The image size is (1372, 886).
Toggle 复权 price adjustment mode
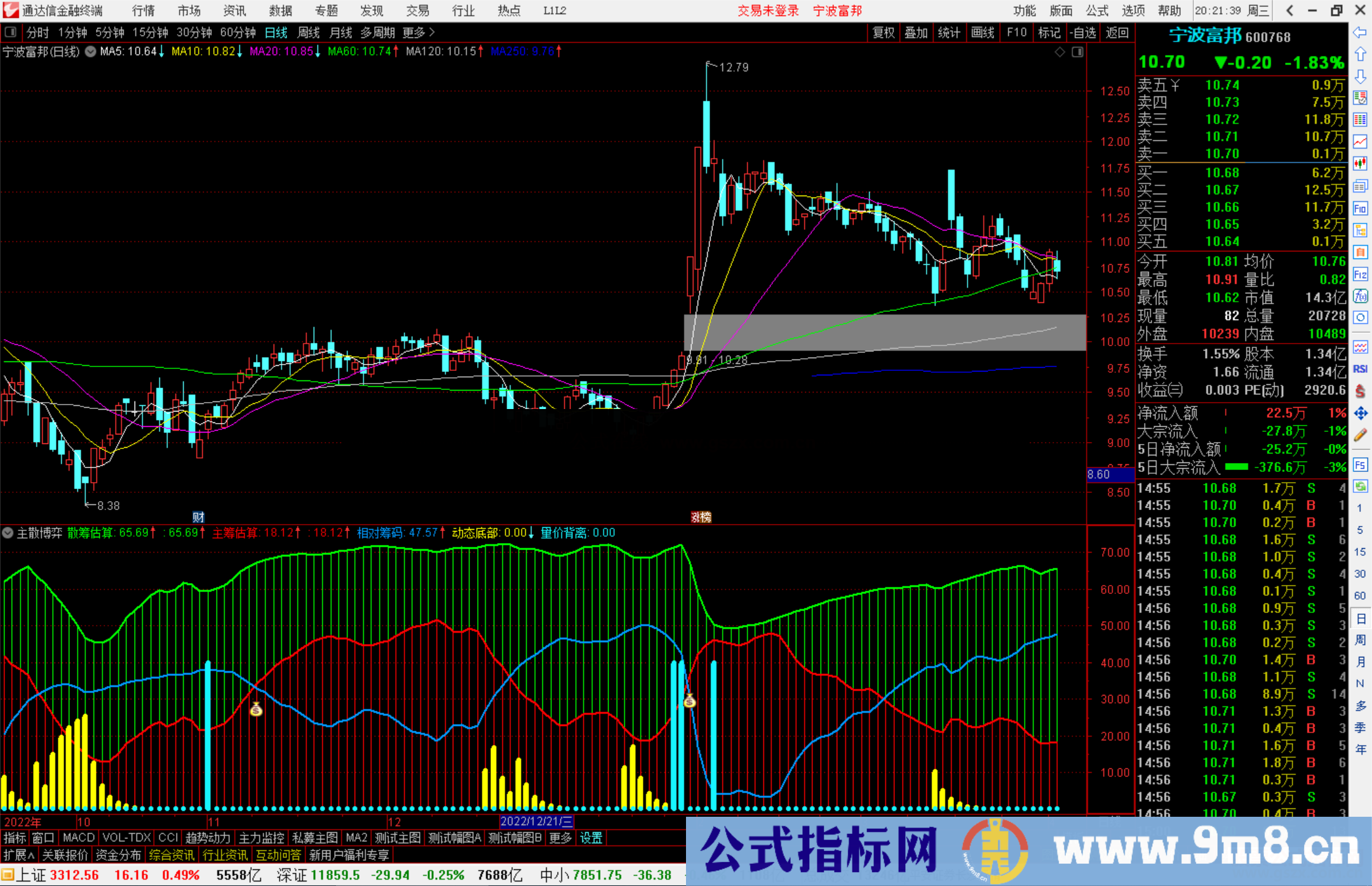pyautogui.click(x=884, y=32)
